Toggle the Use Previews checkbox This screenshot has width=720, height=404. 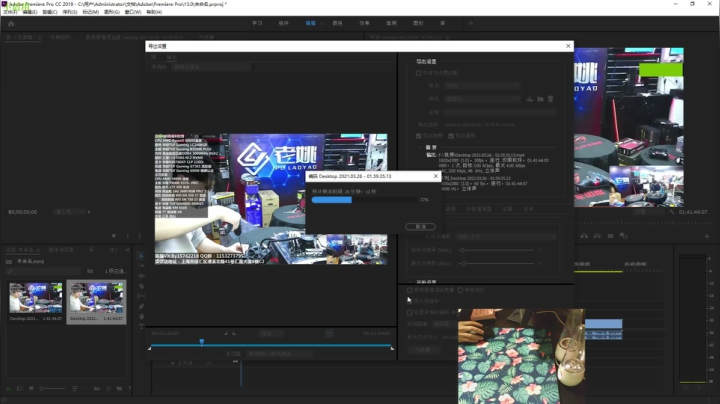[460, 290]
